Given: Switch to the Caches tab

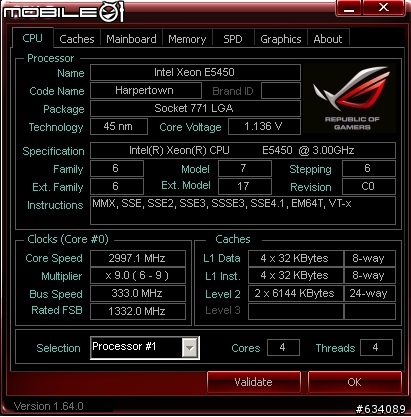Looking at the screenshot, I should (77, 39).
